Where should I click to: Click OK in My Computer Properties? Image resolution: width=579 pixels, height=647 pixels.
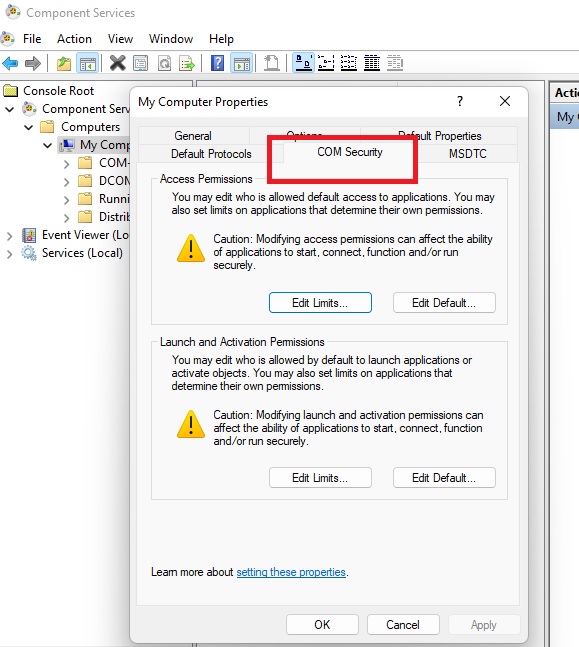pos(322,625)
